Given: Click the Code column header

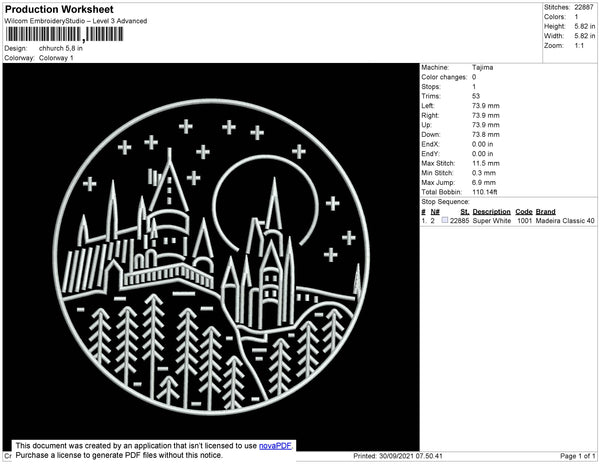Looking at the screenshot, I should [x=524, y=212].
